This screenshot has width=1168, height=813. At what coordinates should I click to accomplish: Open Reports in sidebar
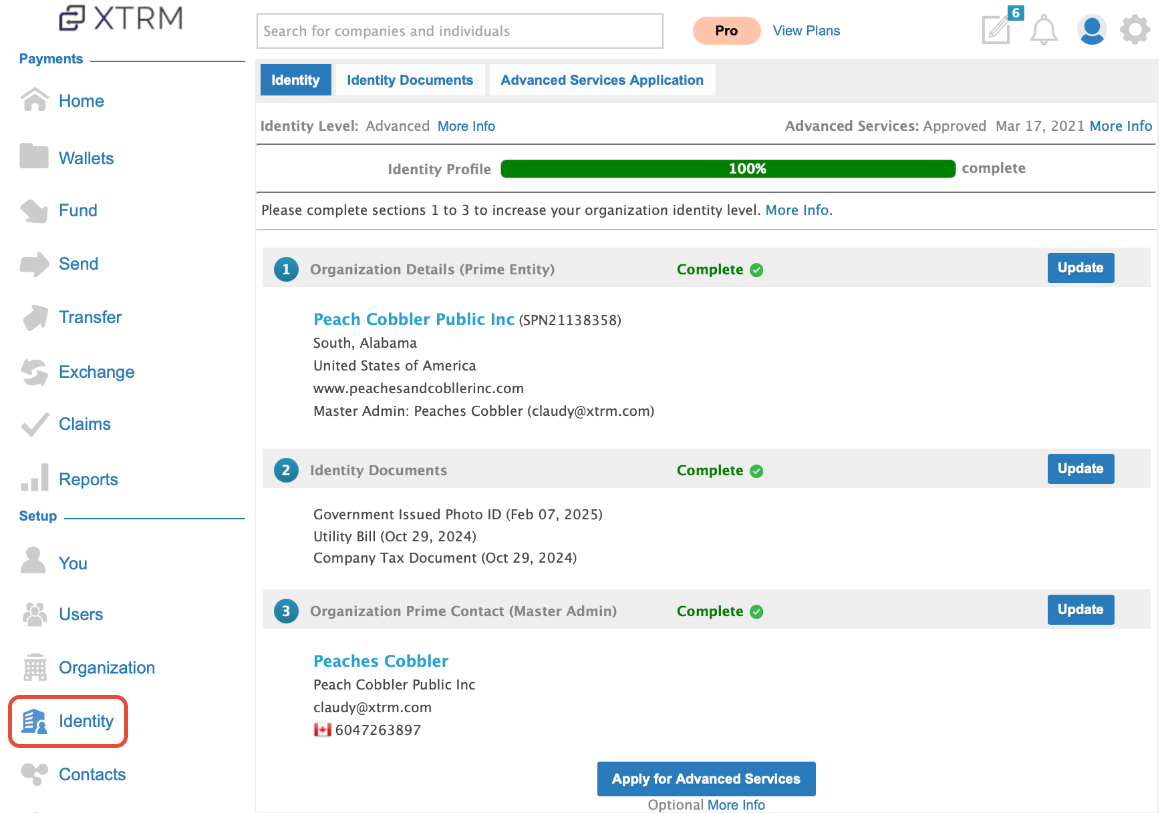[x=88, y=479]
